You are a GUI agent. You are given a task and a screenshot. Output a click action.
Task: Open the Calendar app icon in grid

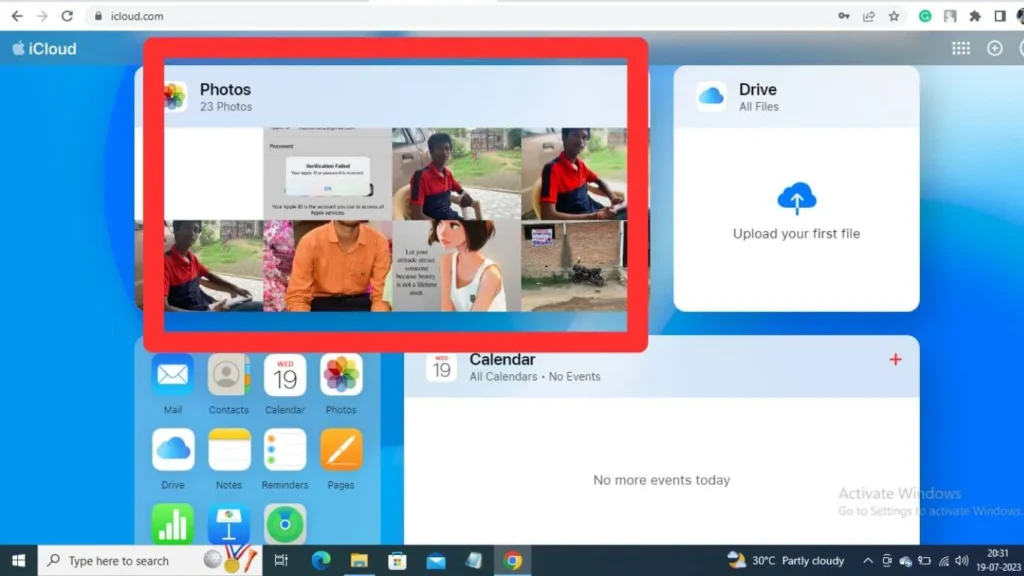pyautogui.click(x=285, y=375)
